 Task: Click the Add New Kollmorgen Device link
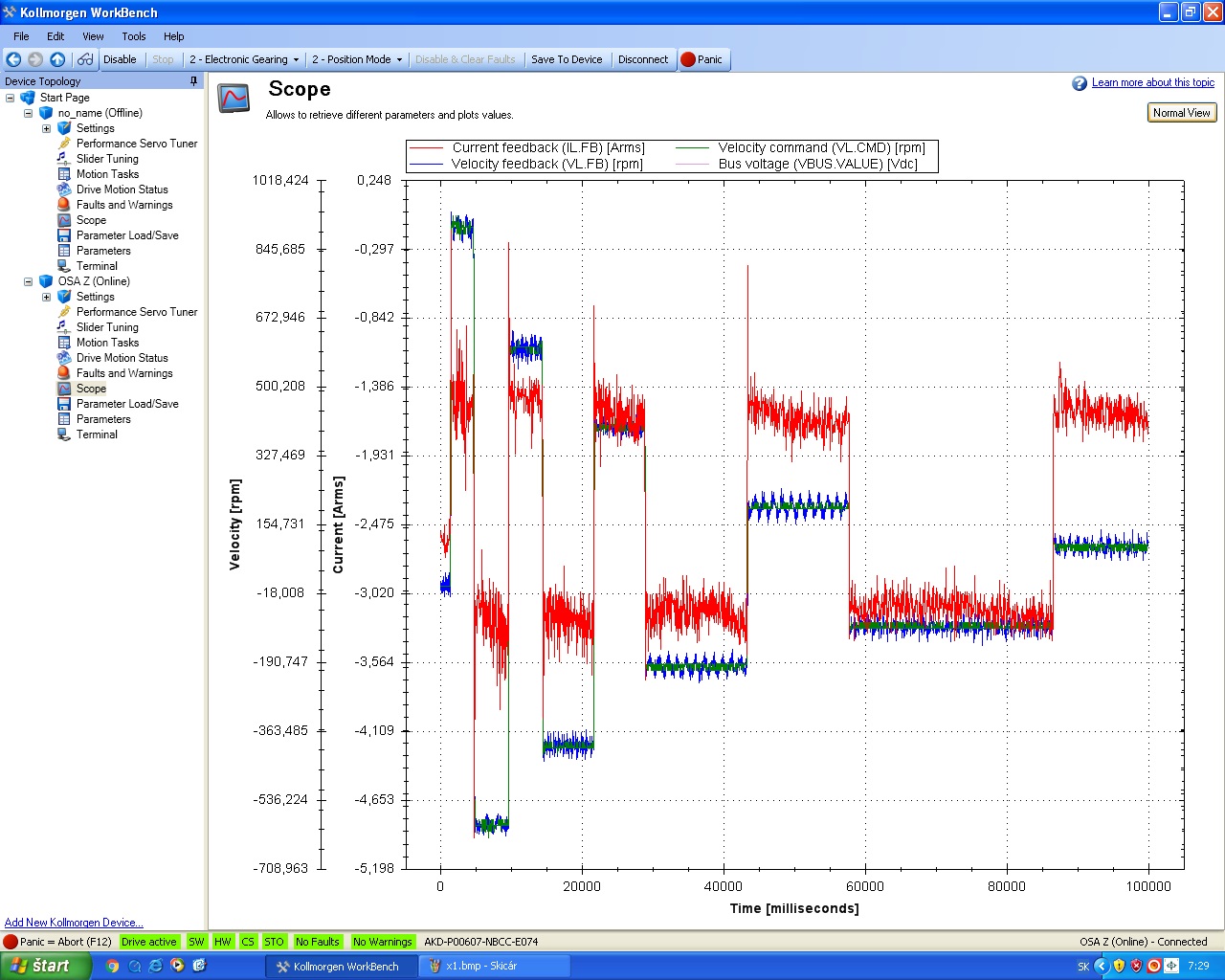74,923
